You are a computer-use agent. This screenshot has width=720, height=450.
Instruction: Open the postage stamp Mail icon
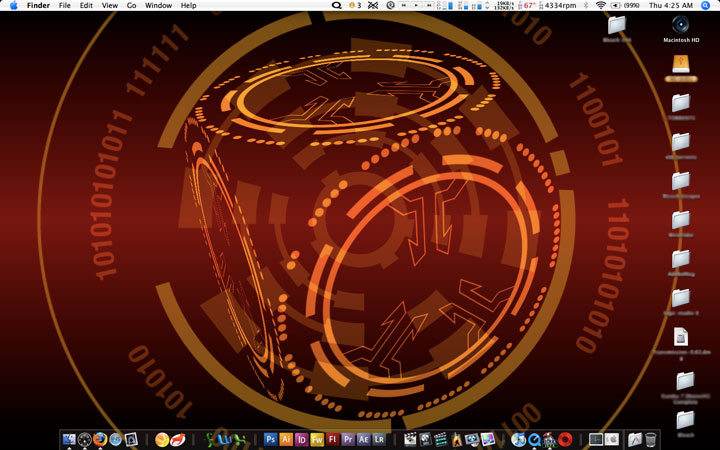click(x=131, y=439)
